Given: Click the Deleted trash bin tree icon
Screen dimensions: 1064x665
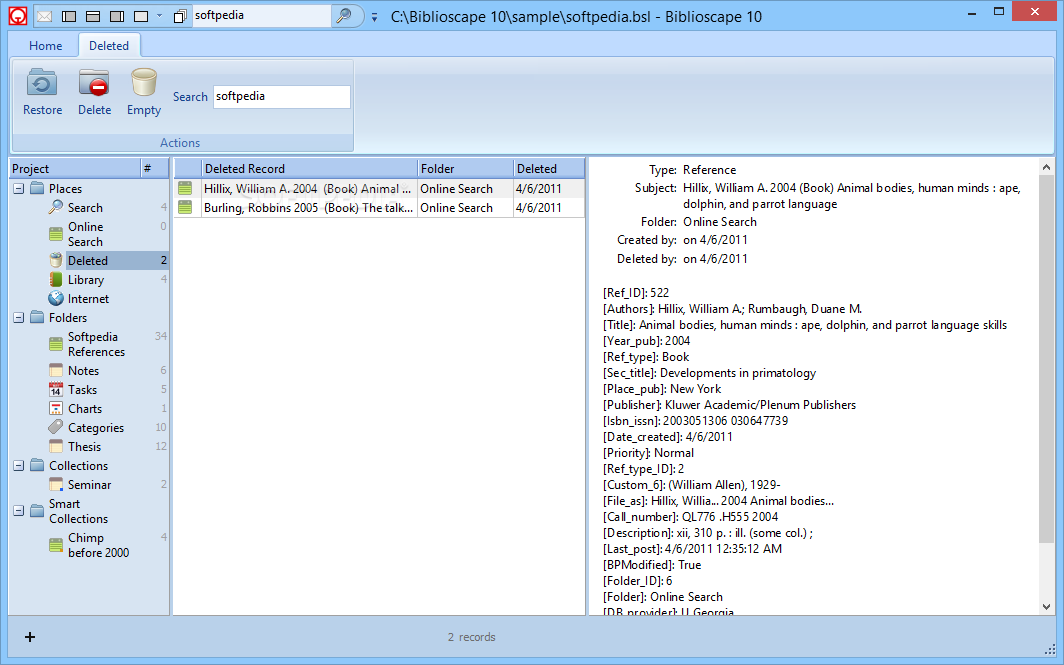Looking at the screenshot, I should coord(56,260).
